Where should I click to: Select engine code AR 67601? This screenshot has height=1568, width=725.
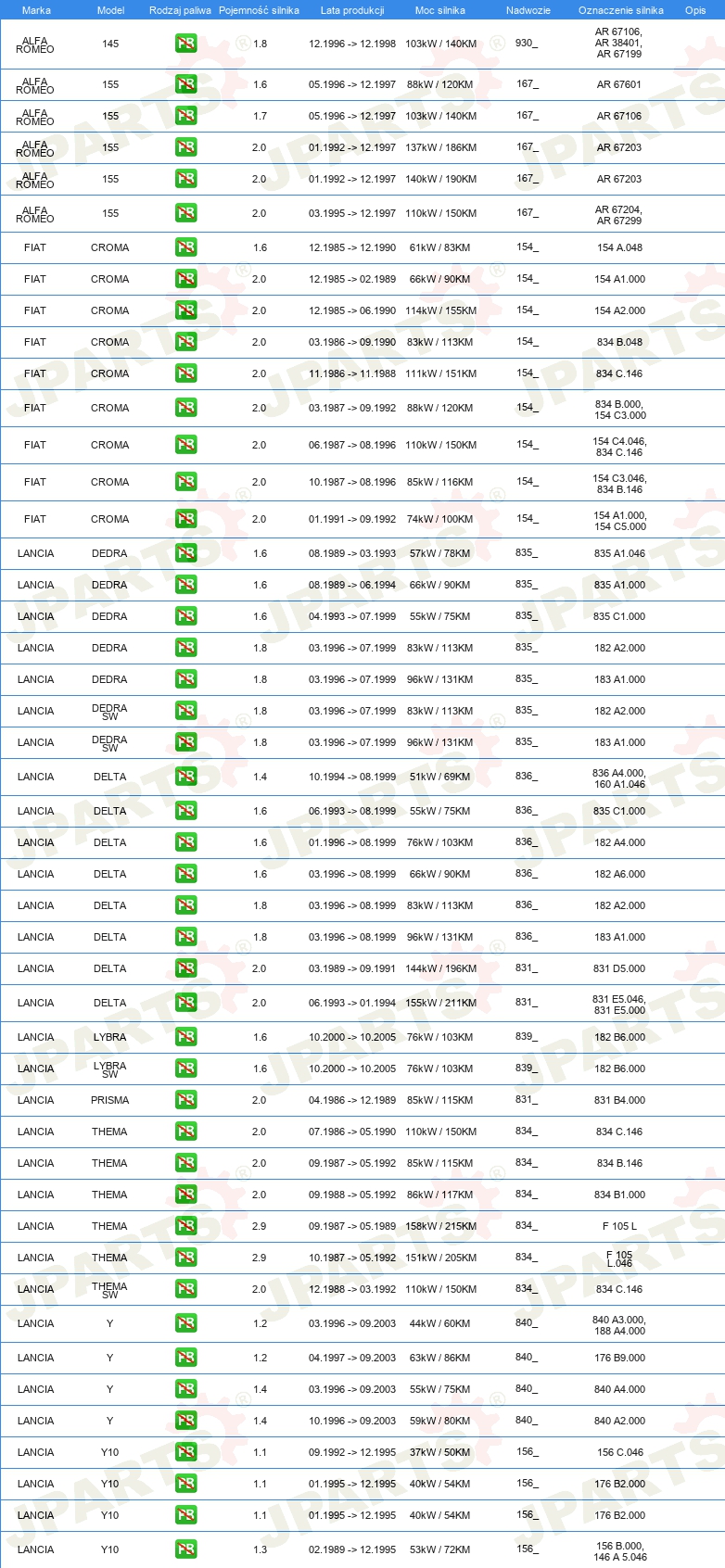[619, 84]
